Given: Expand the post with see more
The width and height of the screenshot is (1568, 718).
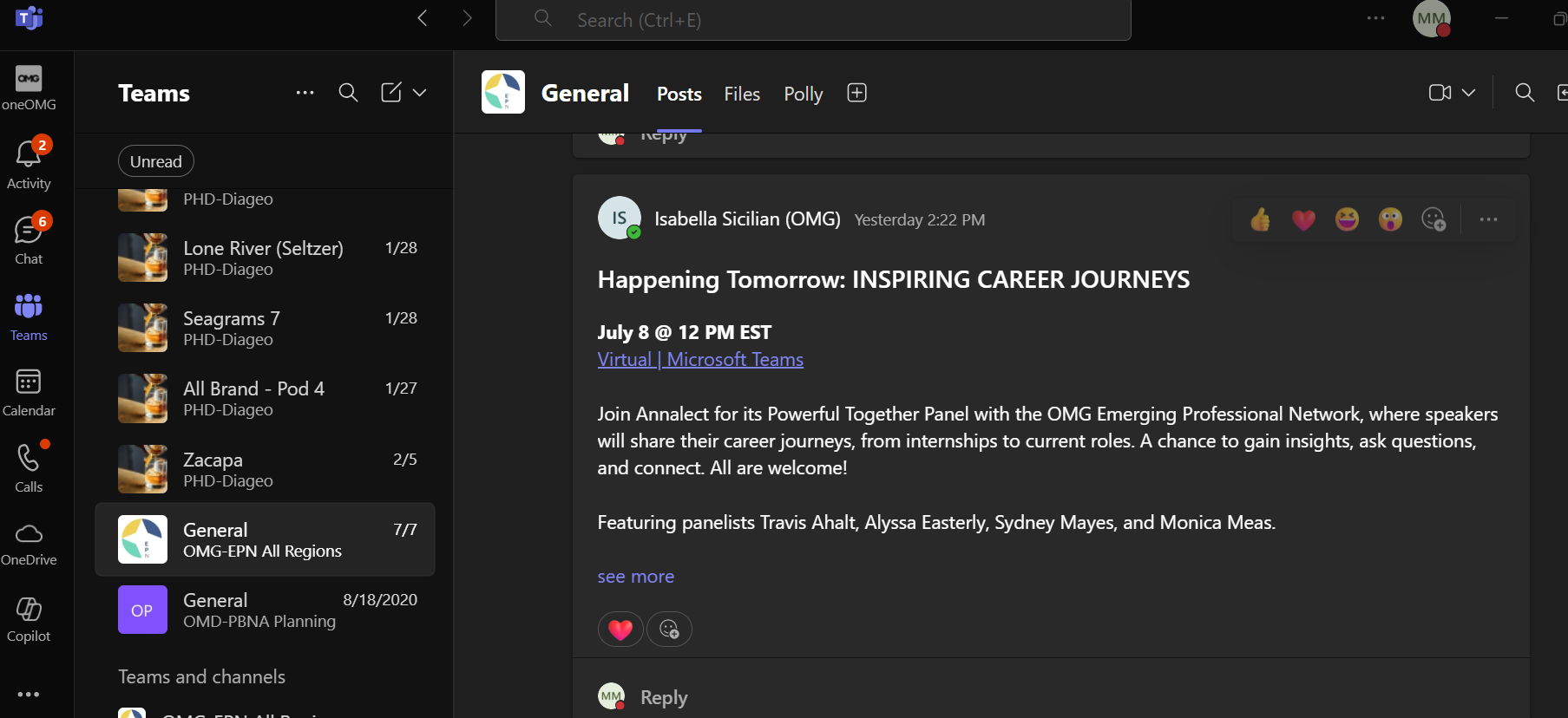Looking at the screenshot, I should pos(636,577).
